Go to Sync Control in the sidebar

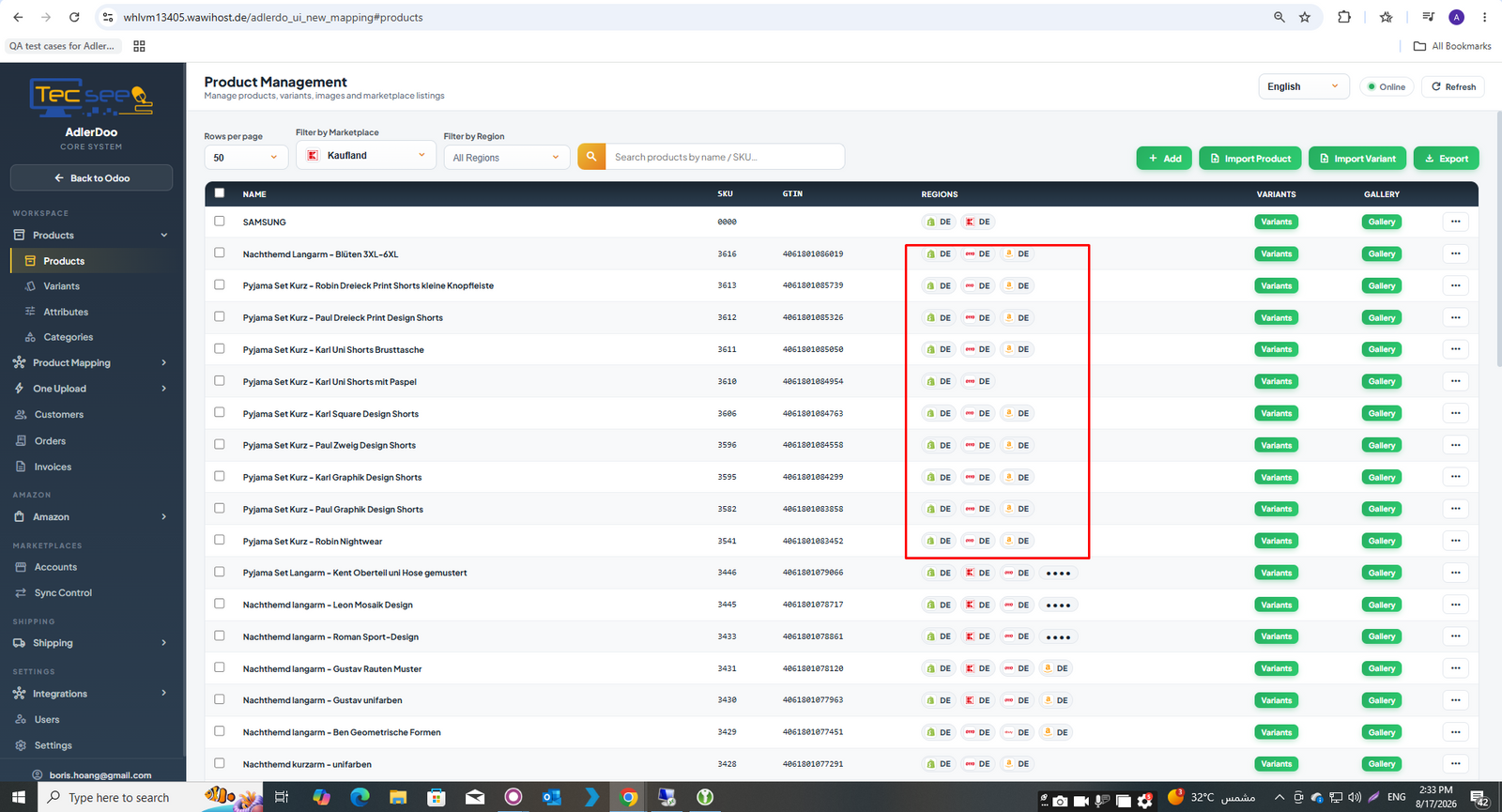click(x=63, y=593)
